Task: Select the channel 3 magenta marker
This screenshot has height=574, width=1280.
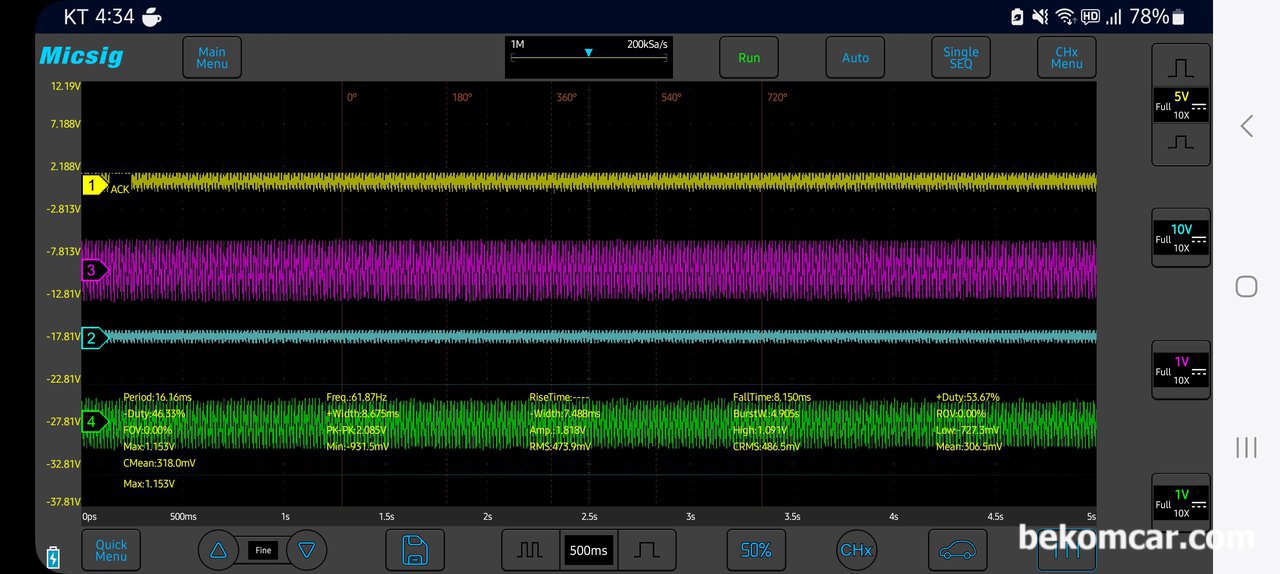Action: point(93,270)
